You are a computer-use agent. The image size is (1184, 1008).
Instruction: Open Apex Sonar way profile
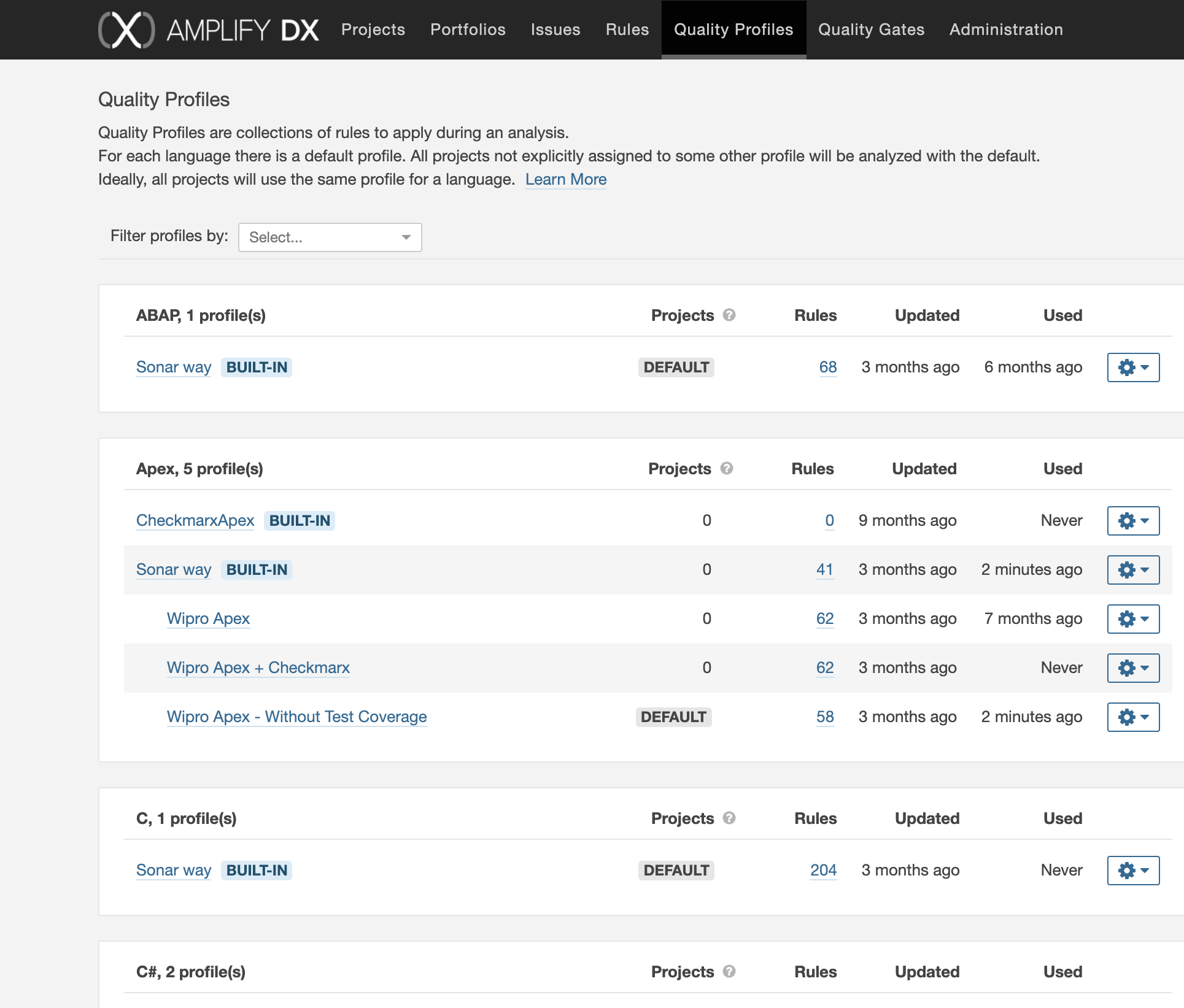174,569
